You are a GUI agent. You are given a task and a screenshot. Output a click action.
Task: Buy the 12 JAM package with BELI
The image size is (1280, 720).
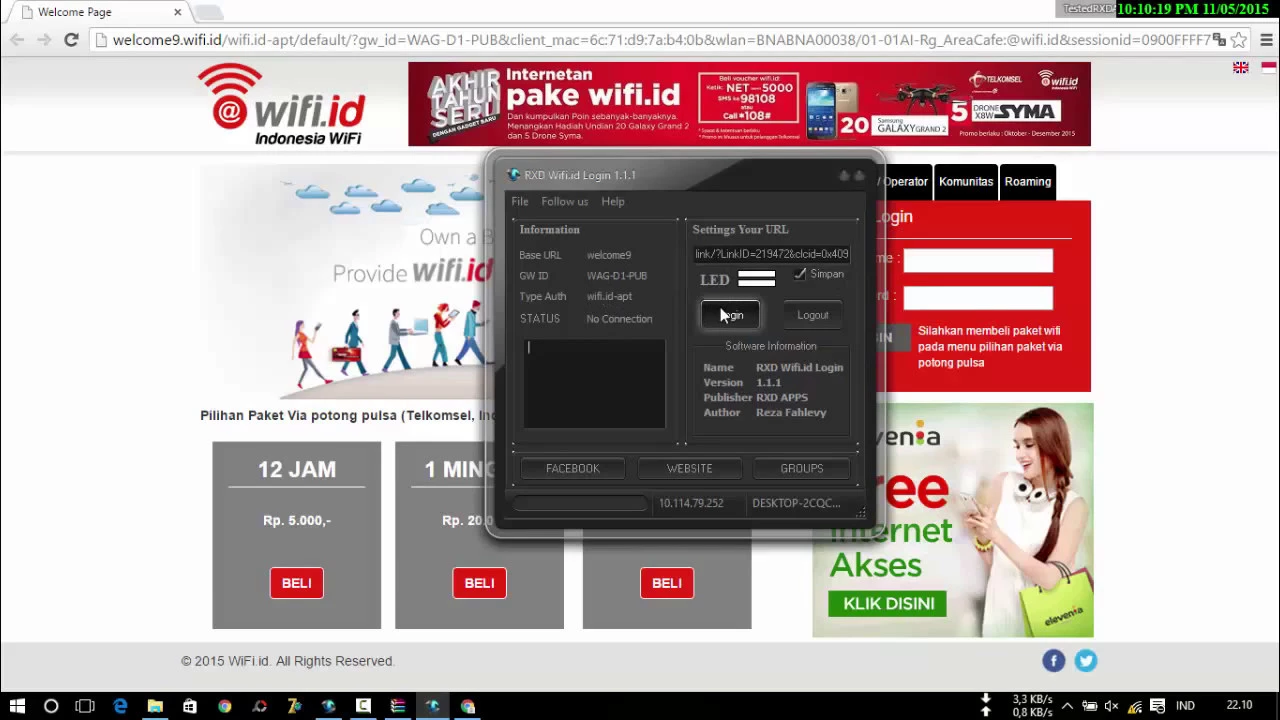tap(297, 583)
